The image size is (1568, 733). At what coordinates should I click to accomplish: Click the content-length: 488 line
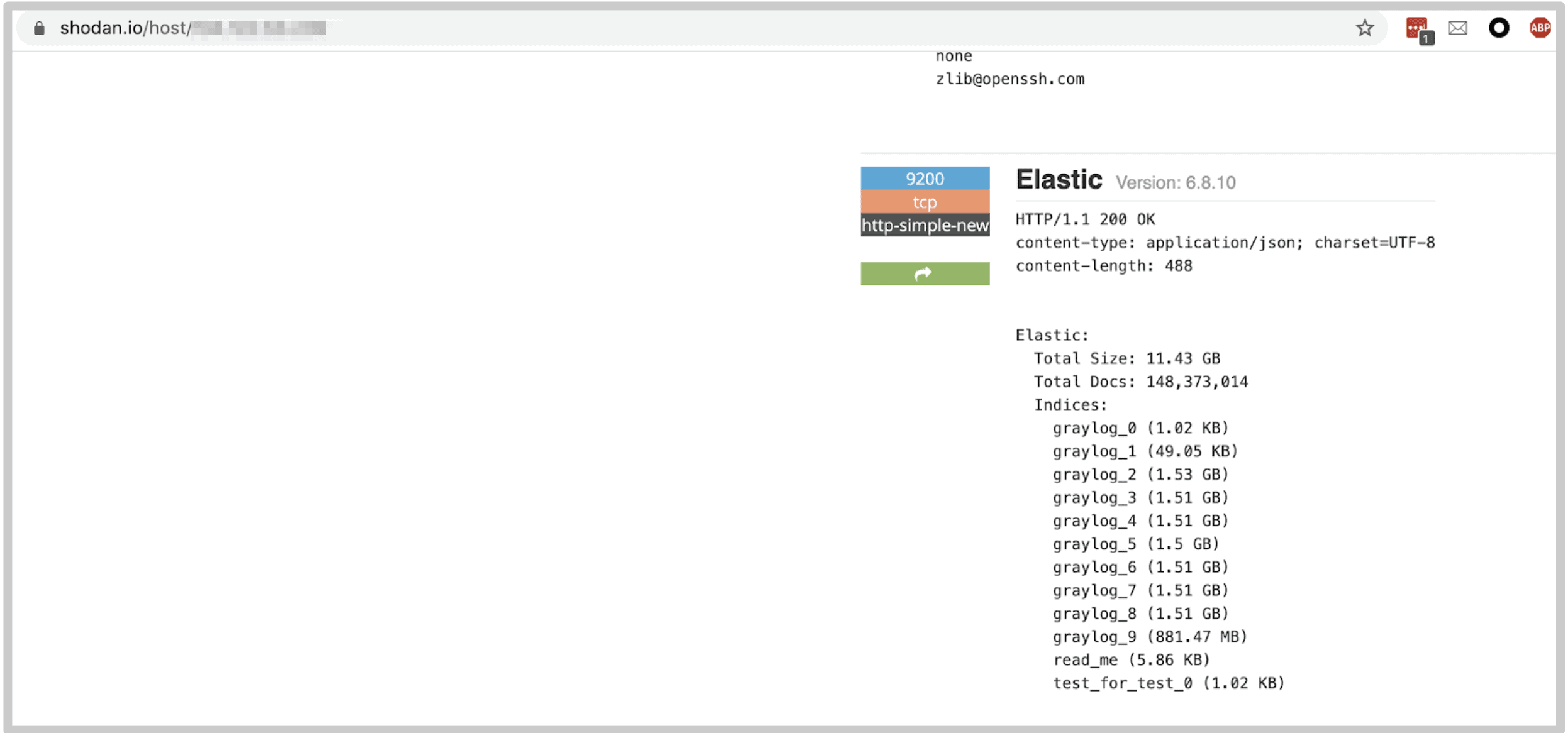[x=1104, y=266]
